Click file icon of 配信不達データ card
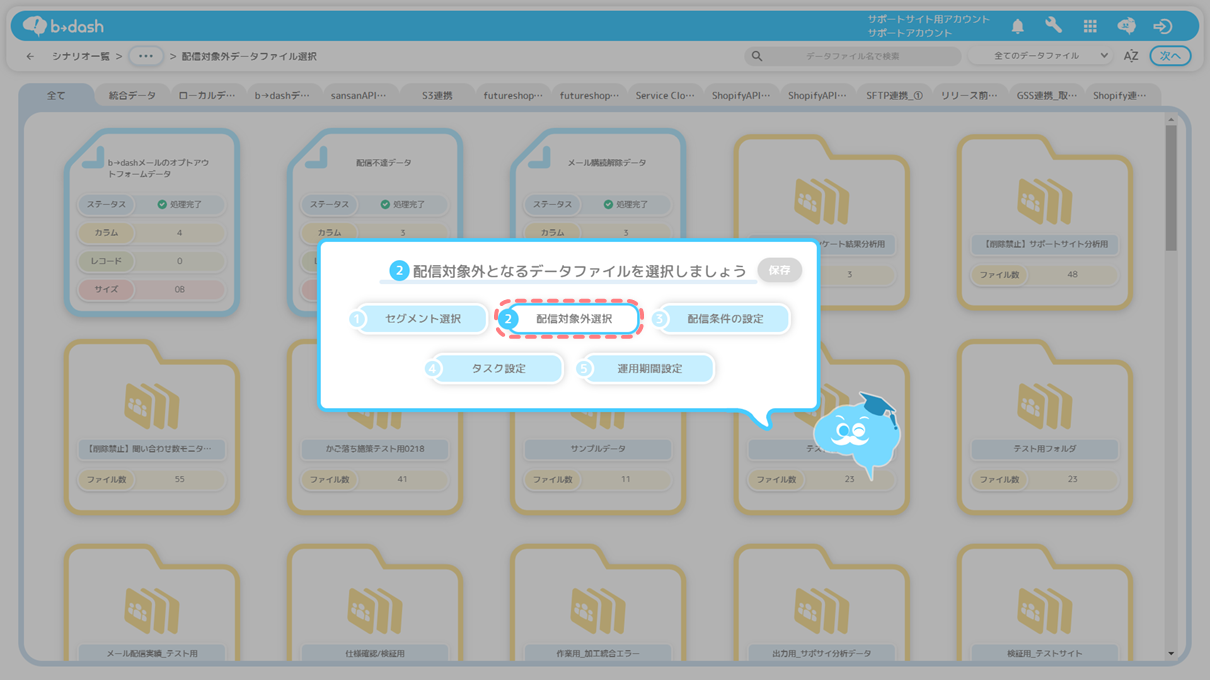 click(316, 157)
